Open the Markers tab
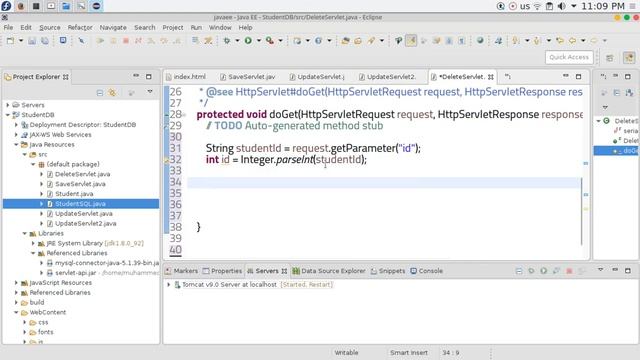Screen dimensions: 640x360 182,271
